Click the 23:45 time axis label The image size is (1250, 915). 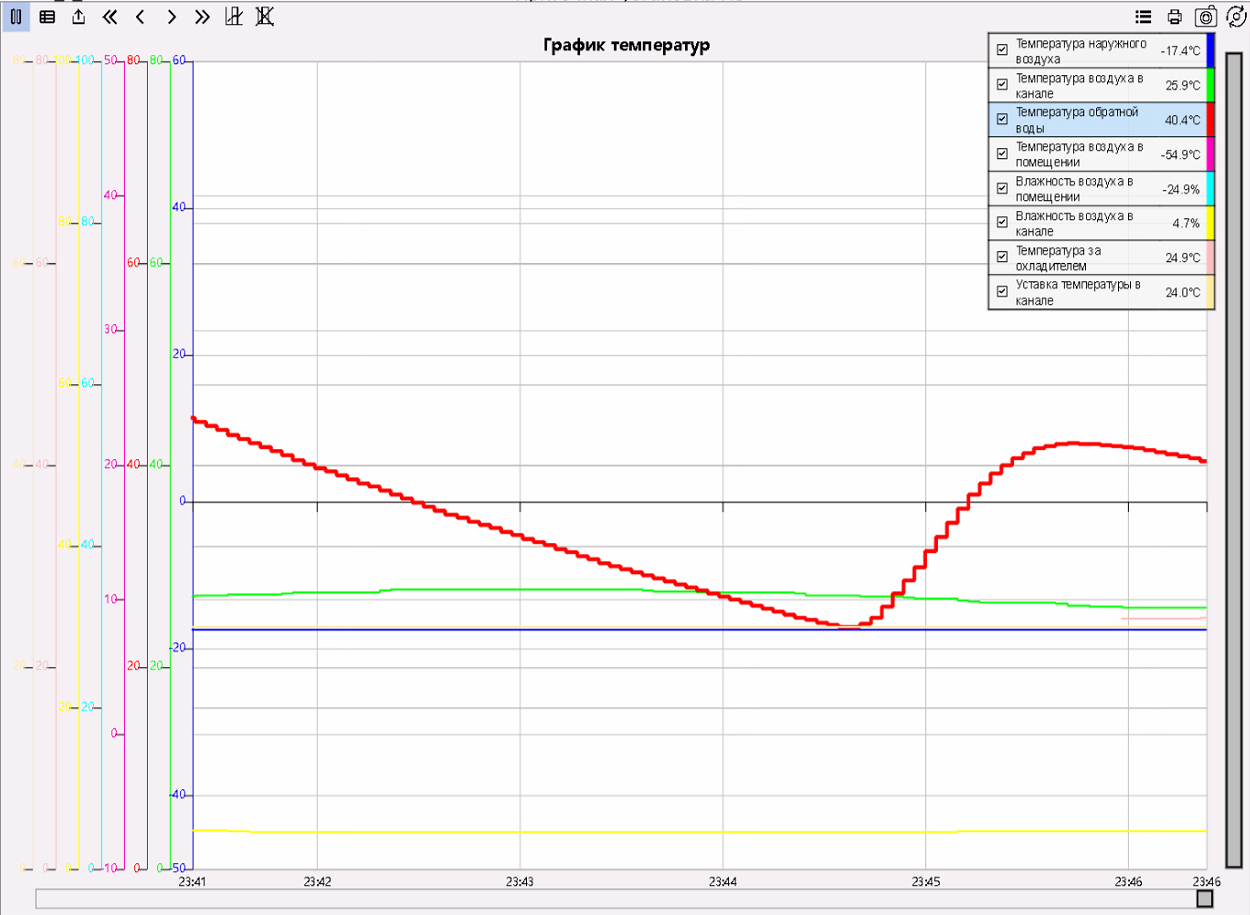(925, 881)
